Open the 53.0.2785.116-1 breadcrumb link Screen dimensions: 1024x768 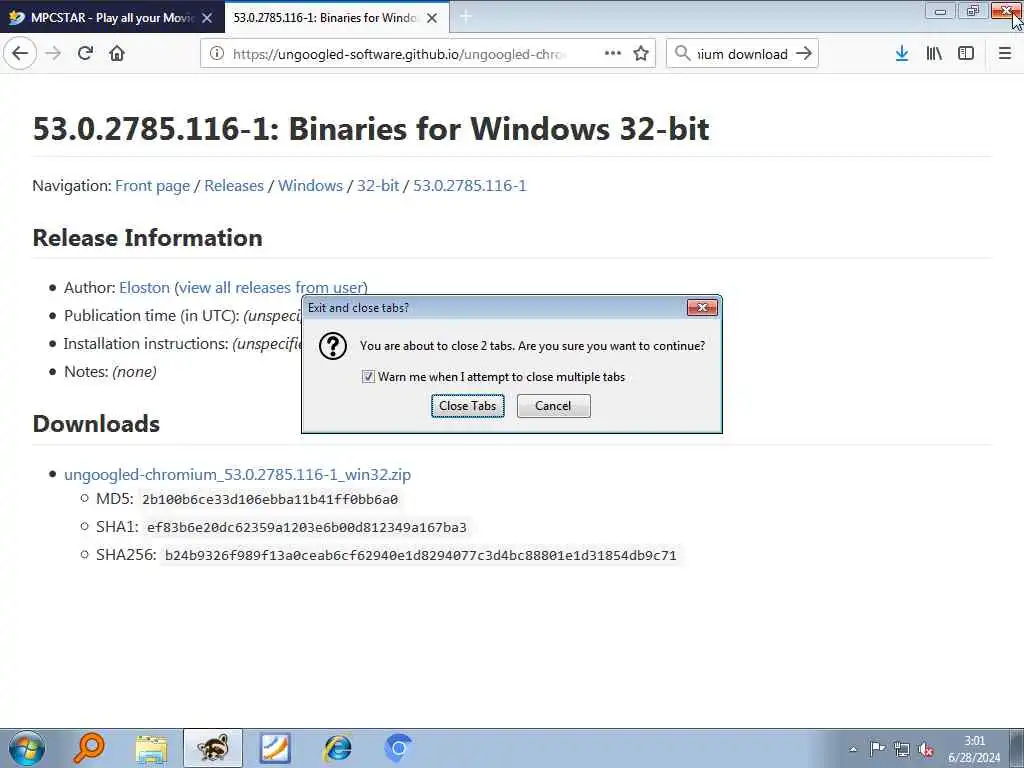pos(470,185)
